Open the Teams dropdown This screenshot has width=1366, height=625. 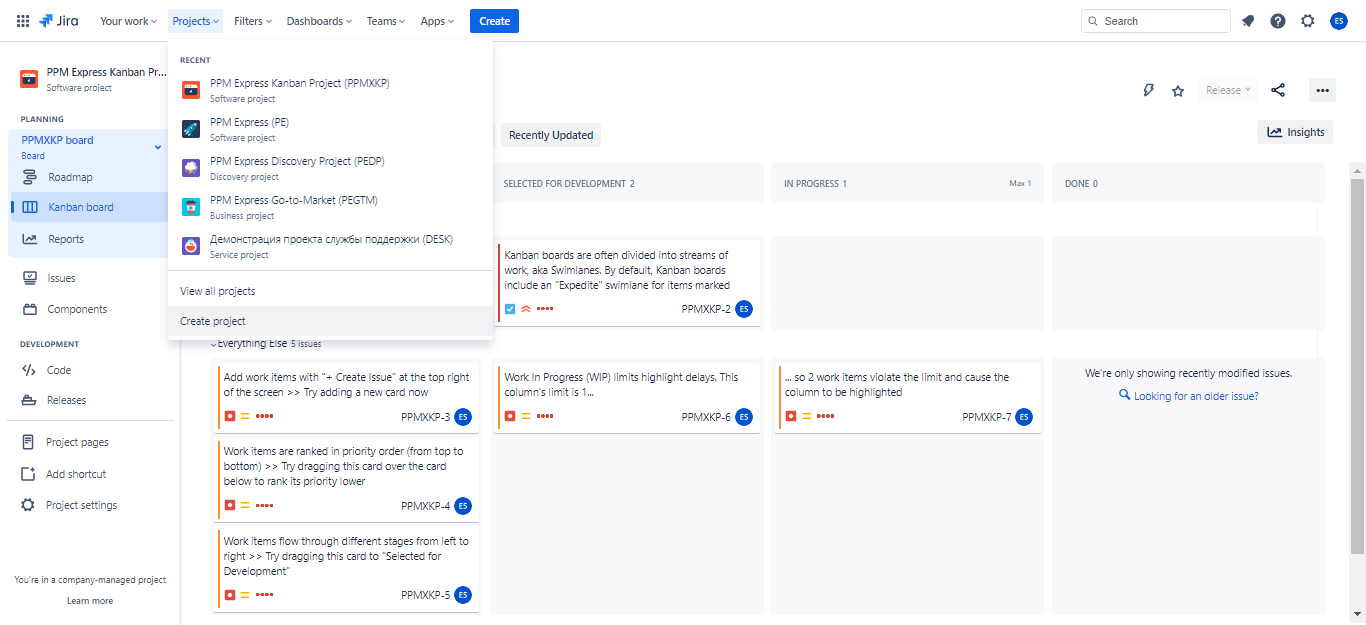(386, 21)
